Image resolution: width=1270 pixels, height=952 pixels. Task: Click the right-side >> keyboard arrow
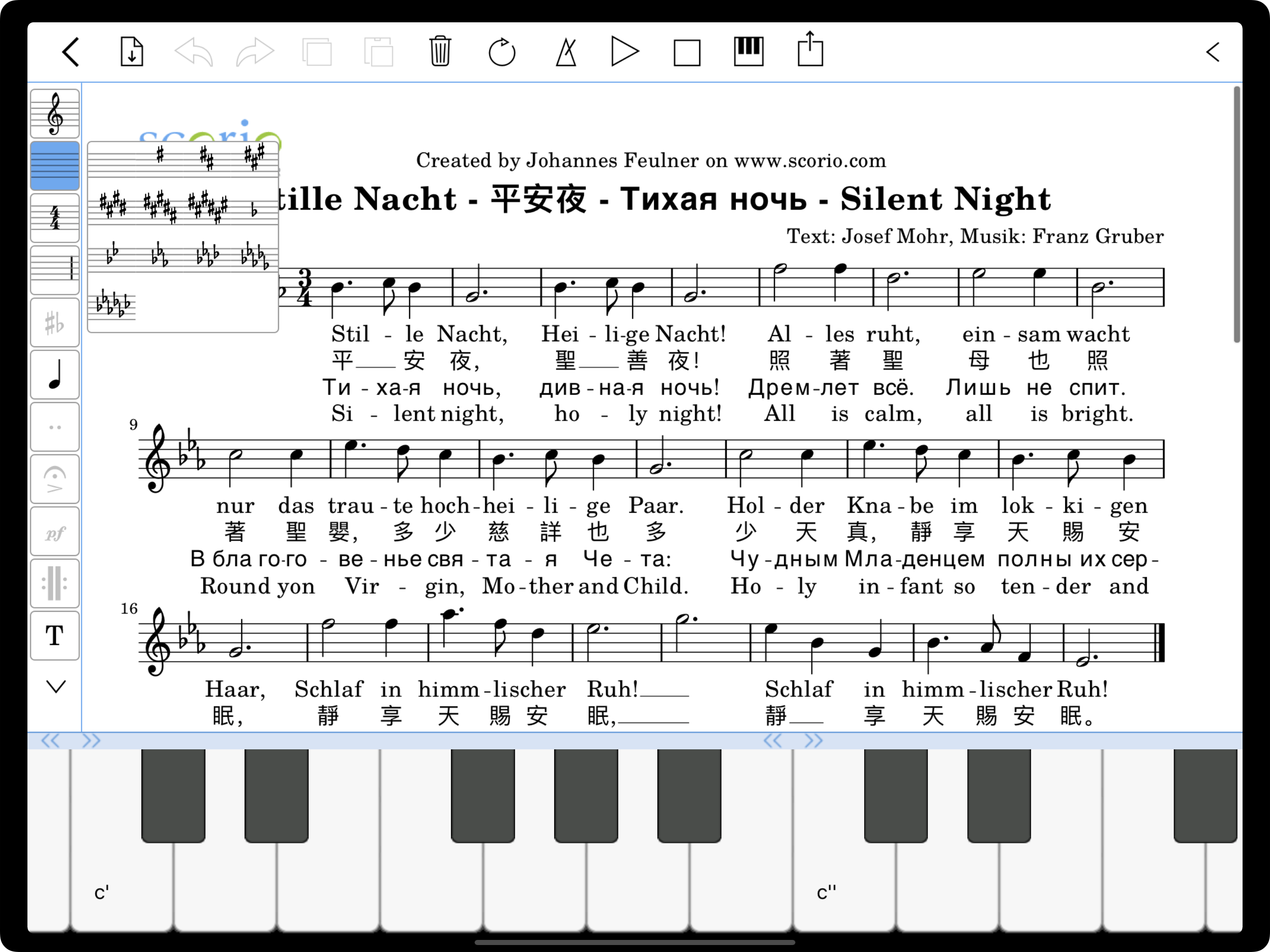(814, 740)
